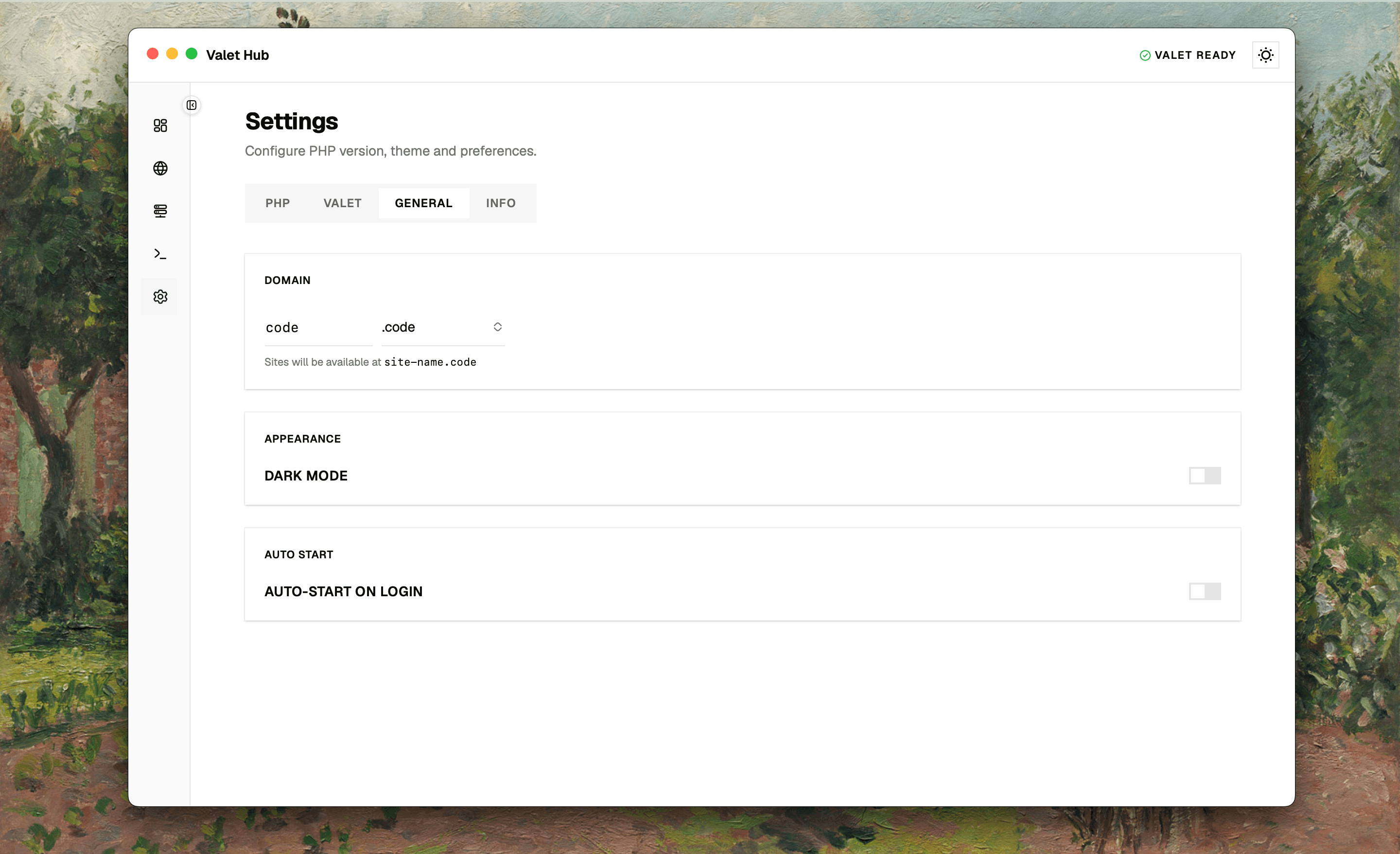
Task: Open the Sites globe icon in sidebar
Action: (x=160, y=168)
